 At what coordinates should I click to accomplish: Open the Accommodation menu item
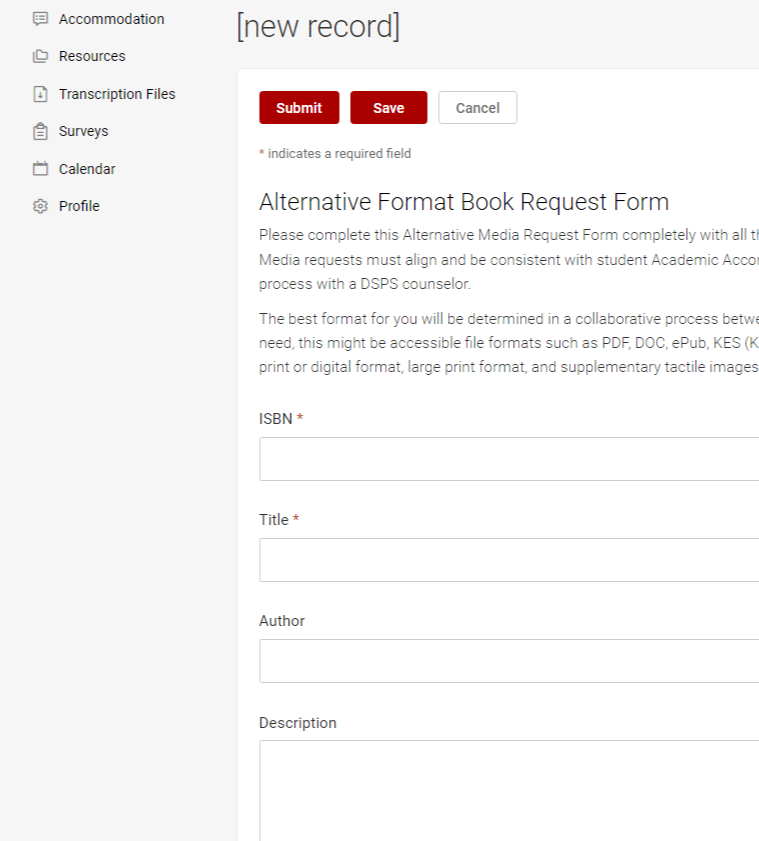point(112,19)
